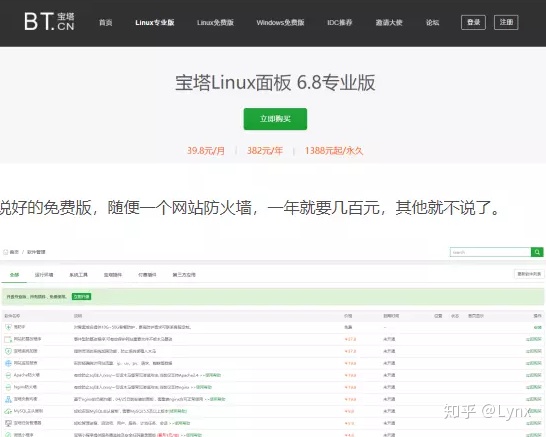Click the blue globe icon in plugin list
Image resolution: width=546 pixels, height=437 pixels.
pyautogui.click(x=8, y=363)
